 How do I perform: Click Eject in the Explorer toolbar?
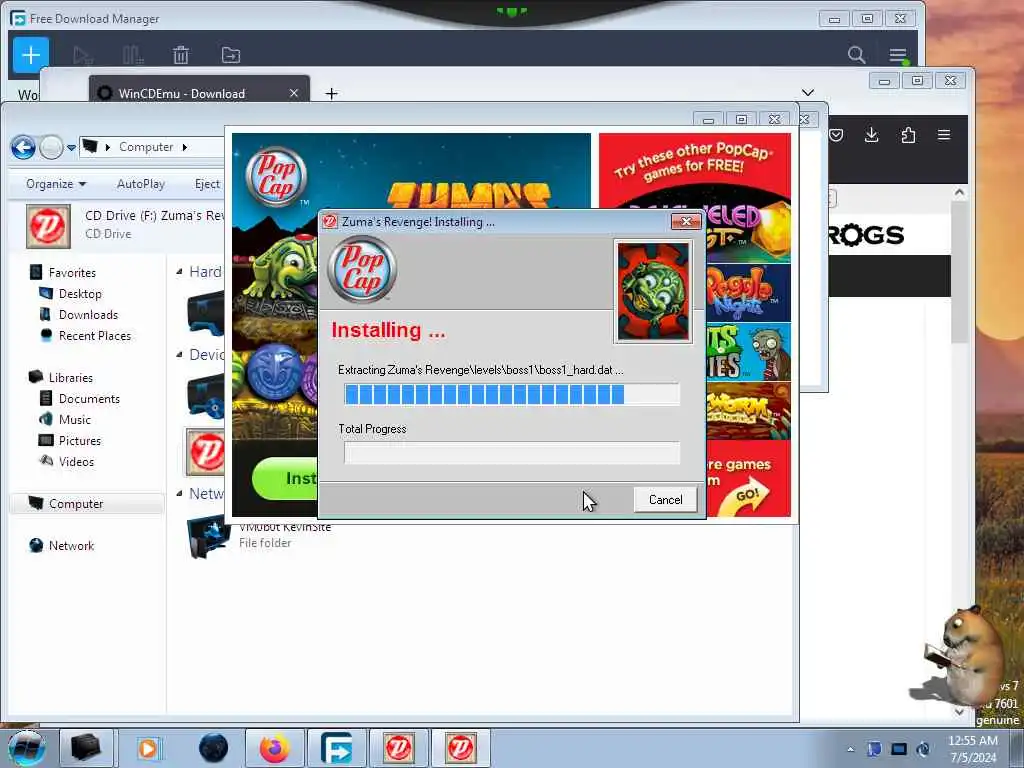[x=207, y=184]
